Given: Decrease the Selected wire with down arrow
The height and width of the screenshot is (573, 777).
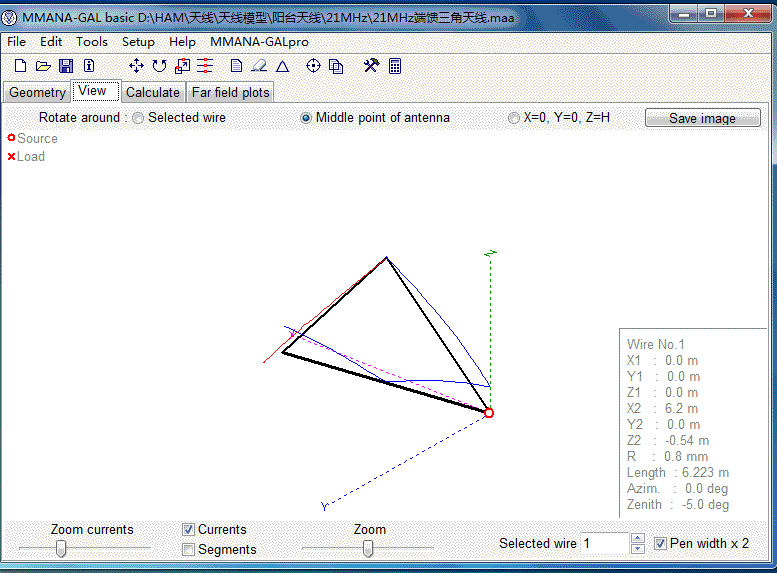Looking at the screenshot, I should click(x=638, y=549).
